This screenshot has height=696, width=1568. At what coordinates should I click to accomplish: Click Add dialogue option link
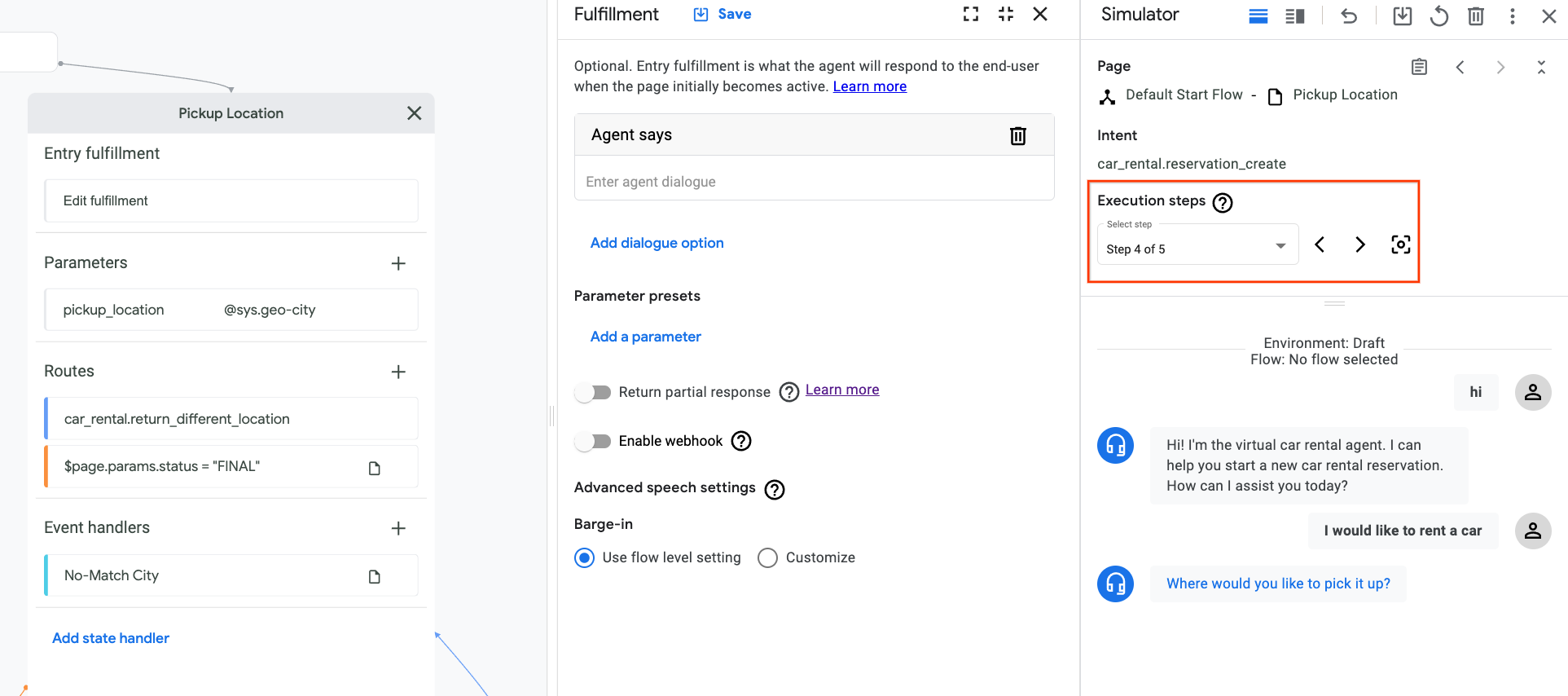657,243
